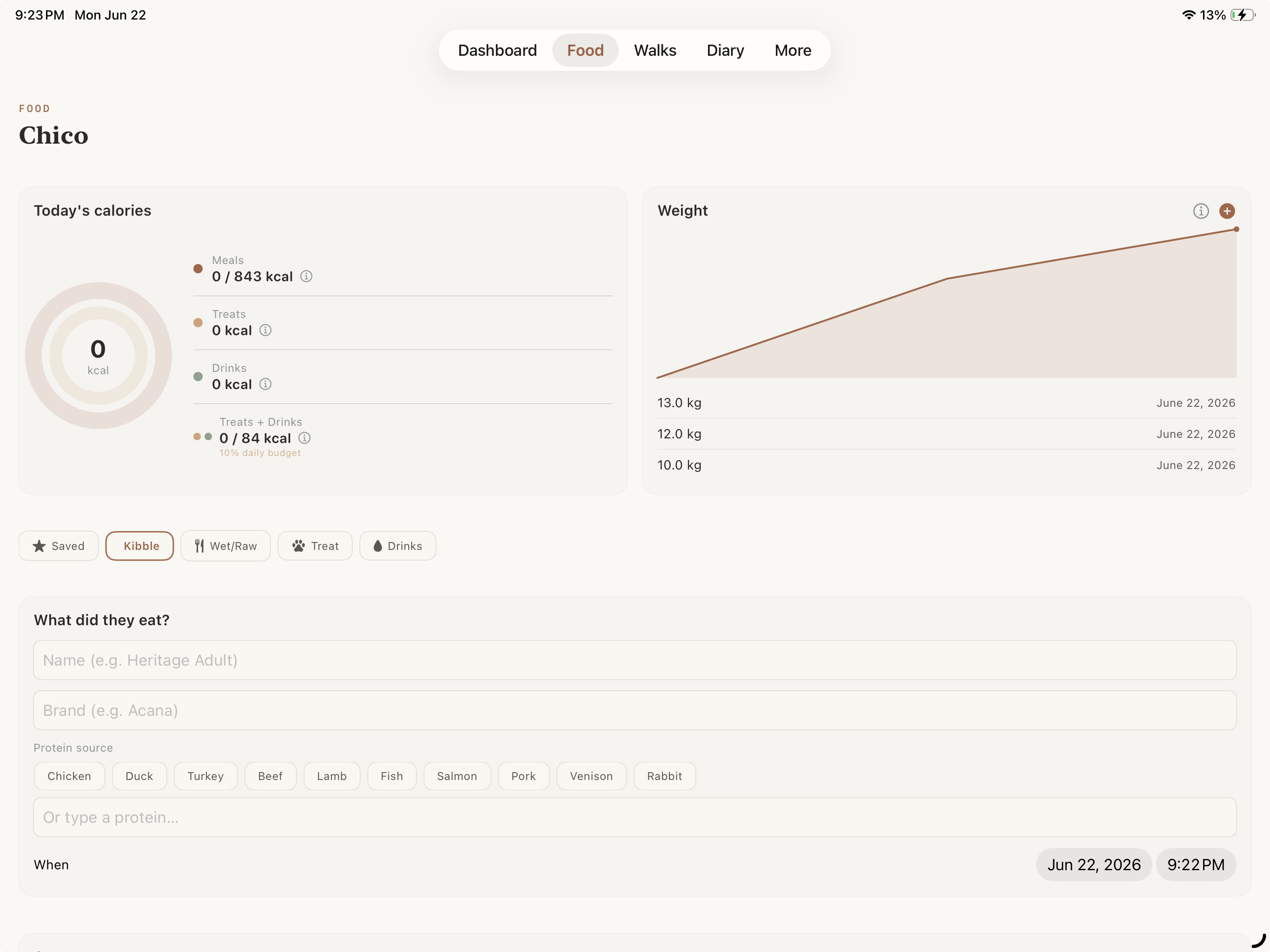Click the calorie ring showing 0 kcal
The width and height of the screenshot is (1270, 952).
(x=99, y=356)
